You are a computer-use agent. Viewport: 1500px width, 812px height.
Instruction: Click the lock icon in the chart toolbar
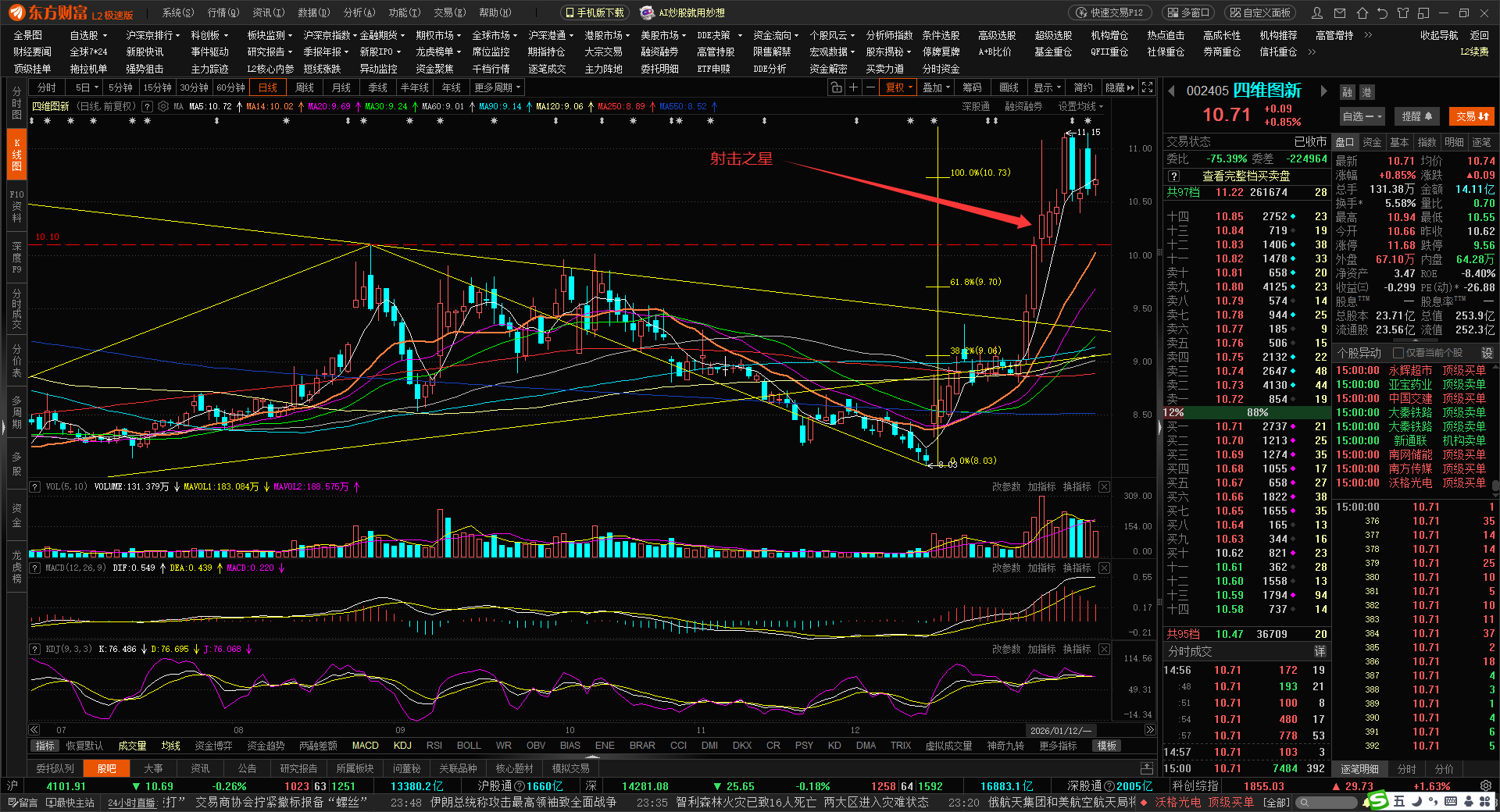click(x=836, y=87)
